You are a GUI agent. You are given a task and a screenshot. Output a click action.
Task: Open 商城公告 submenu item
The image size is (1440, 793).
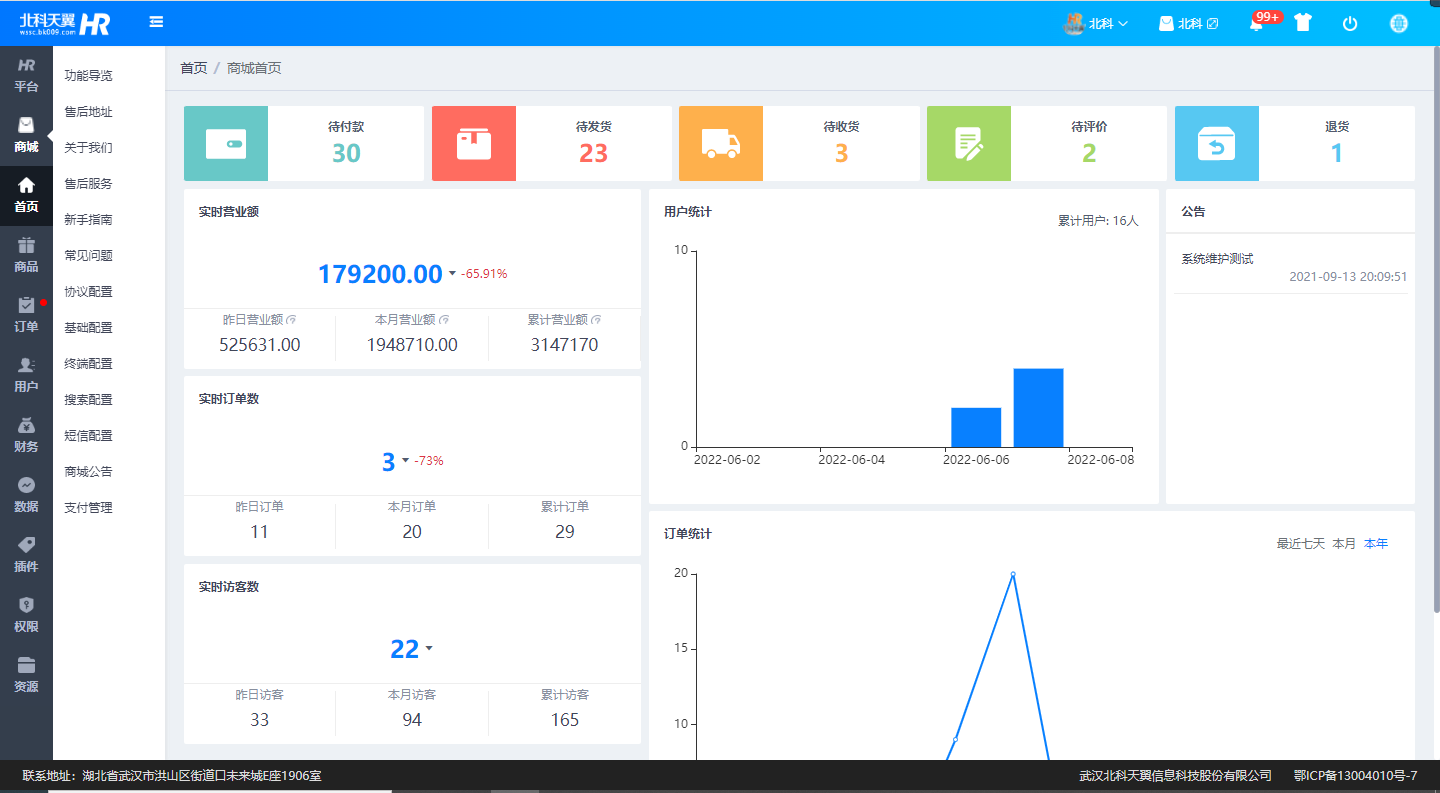[x=88, y=472]
